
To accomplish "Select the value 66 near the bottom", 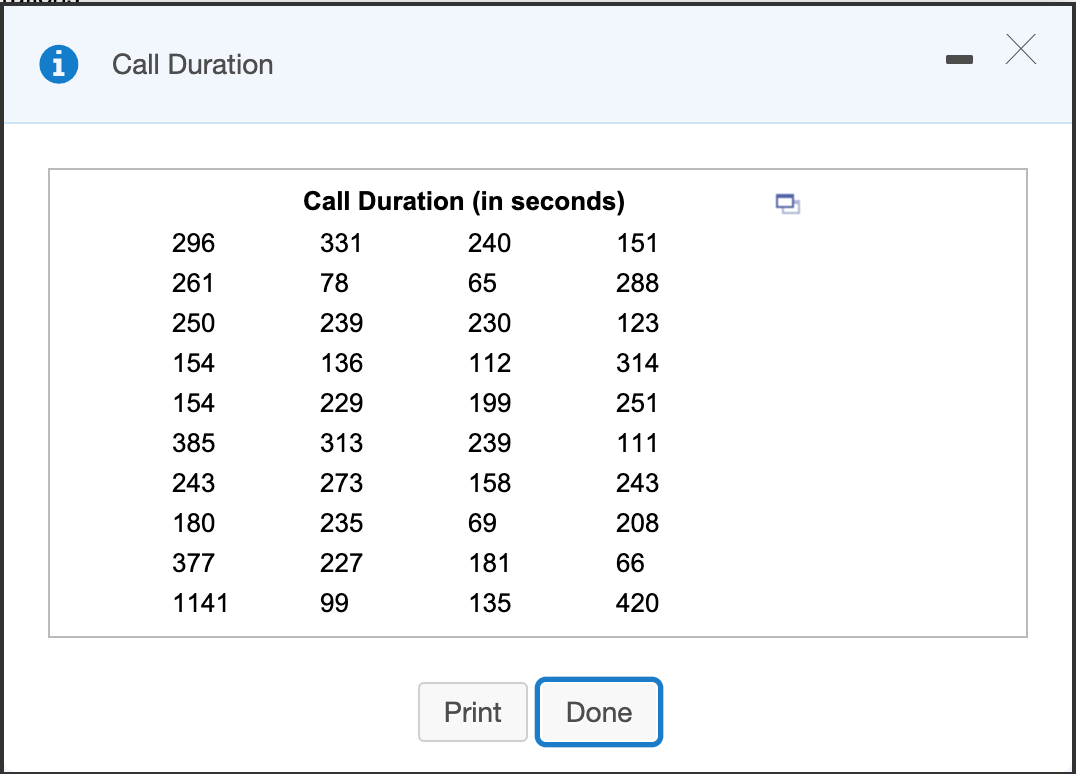I will click(631, 563).
